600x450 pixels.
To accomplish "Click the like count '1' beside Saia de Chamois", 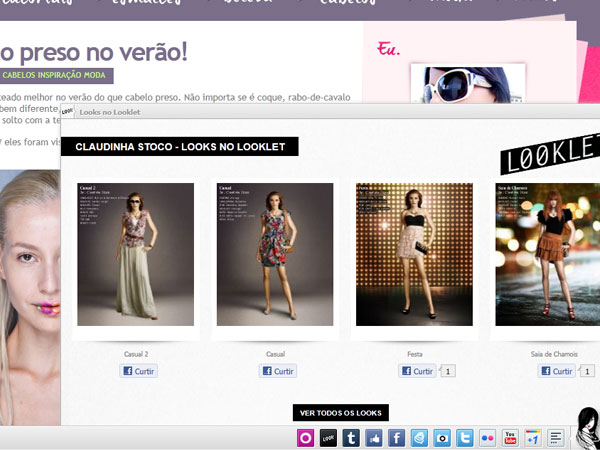I will 587,371.
